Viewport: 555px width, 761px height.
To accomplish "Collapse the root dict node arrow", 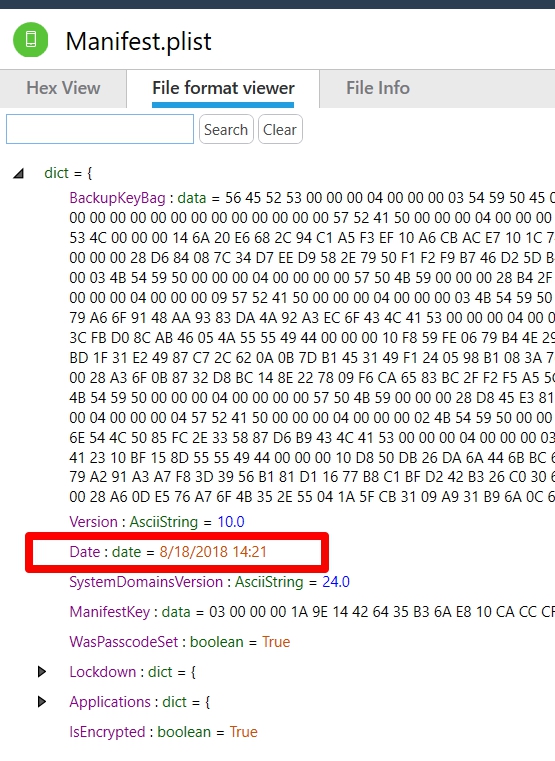I will [18, 173].
